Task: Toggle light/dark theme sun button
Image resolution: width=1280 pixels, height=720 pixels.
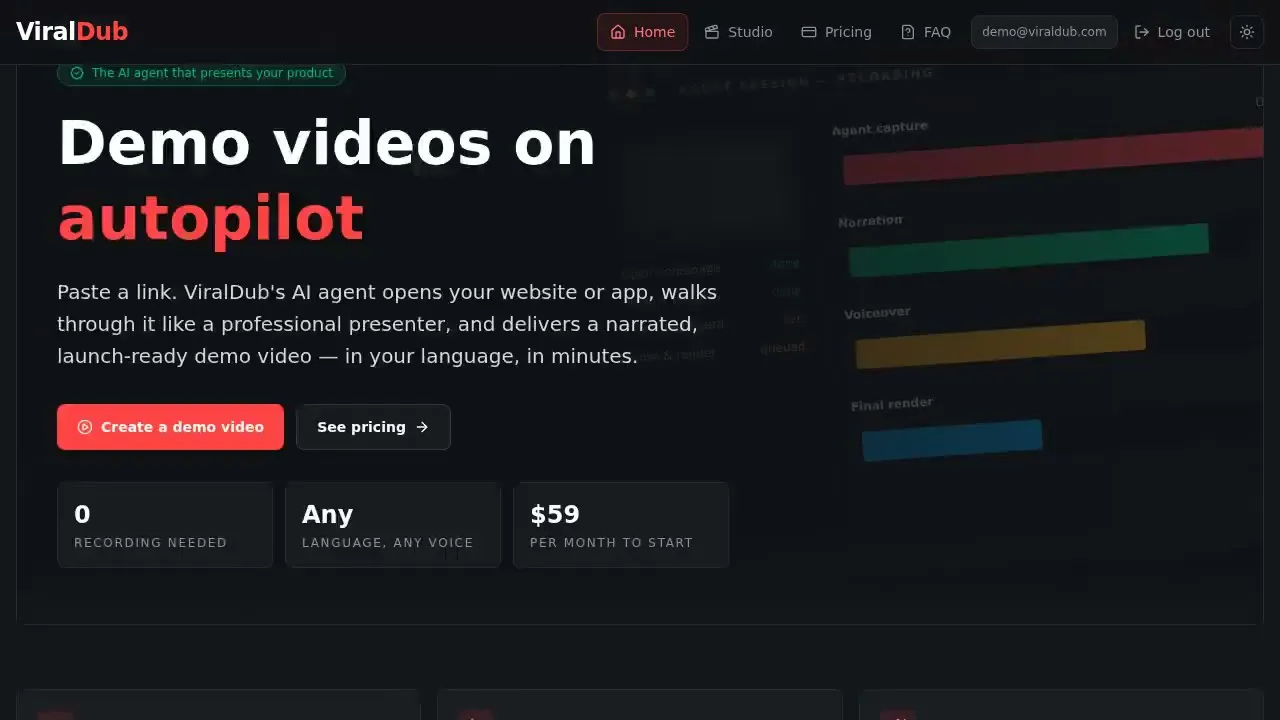Action: coord(1247,32)
